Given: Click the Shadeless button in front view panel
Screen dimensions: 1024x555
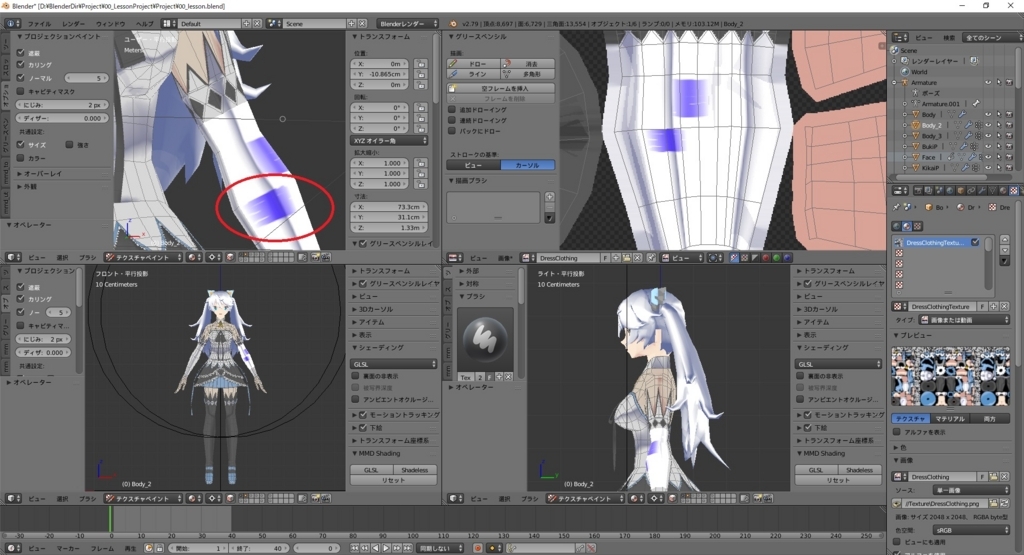Looking at the screenshot, I should click(x=414, y=470).
